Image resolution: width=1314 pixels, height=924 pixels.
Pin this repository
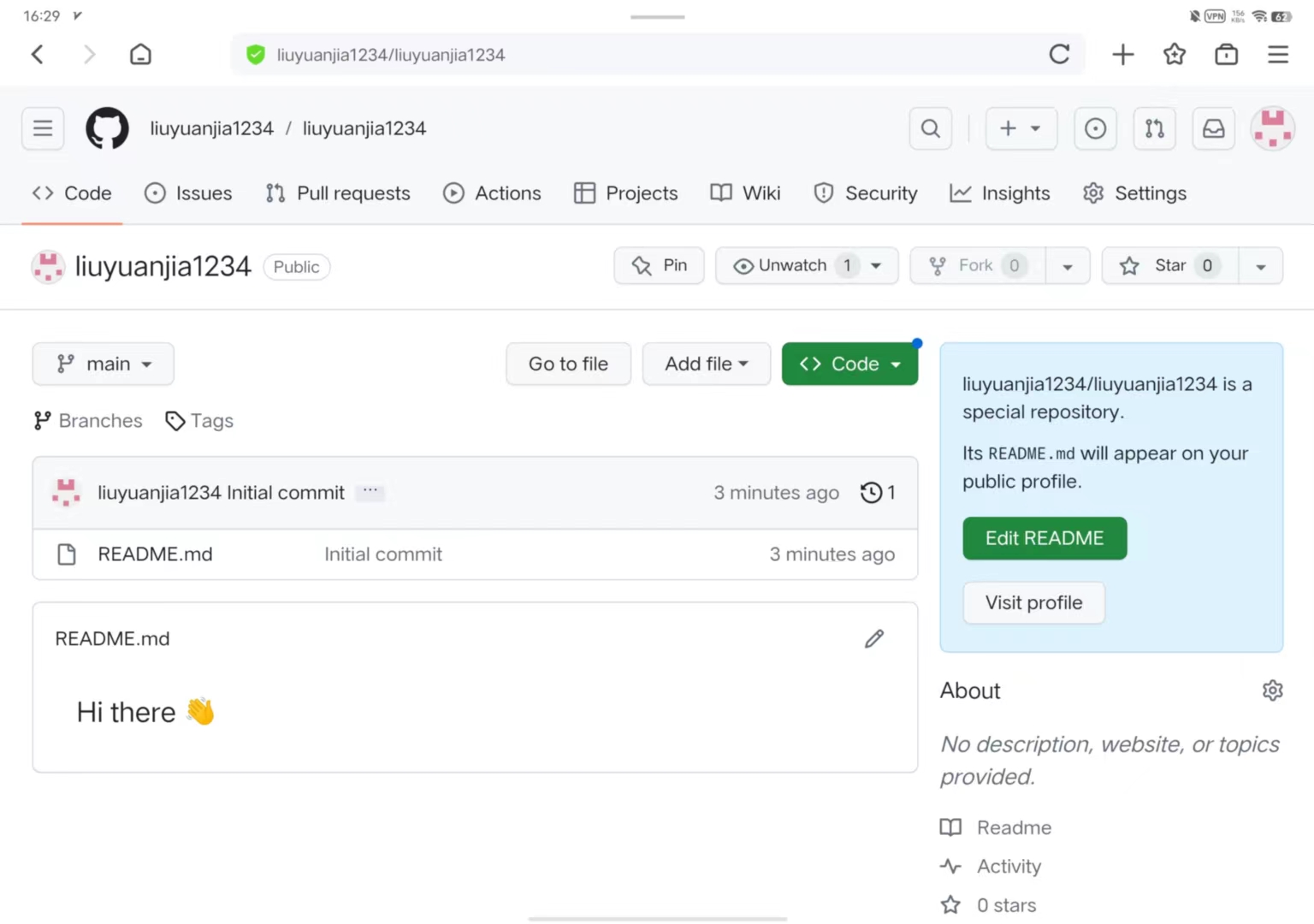point(659,266)
